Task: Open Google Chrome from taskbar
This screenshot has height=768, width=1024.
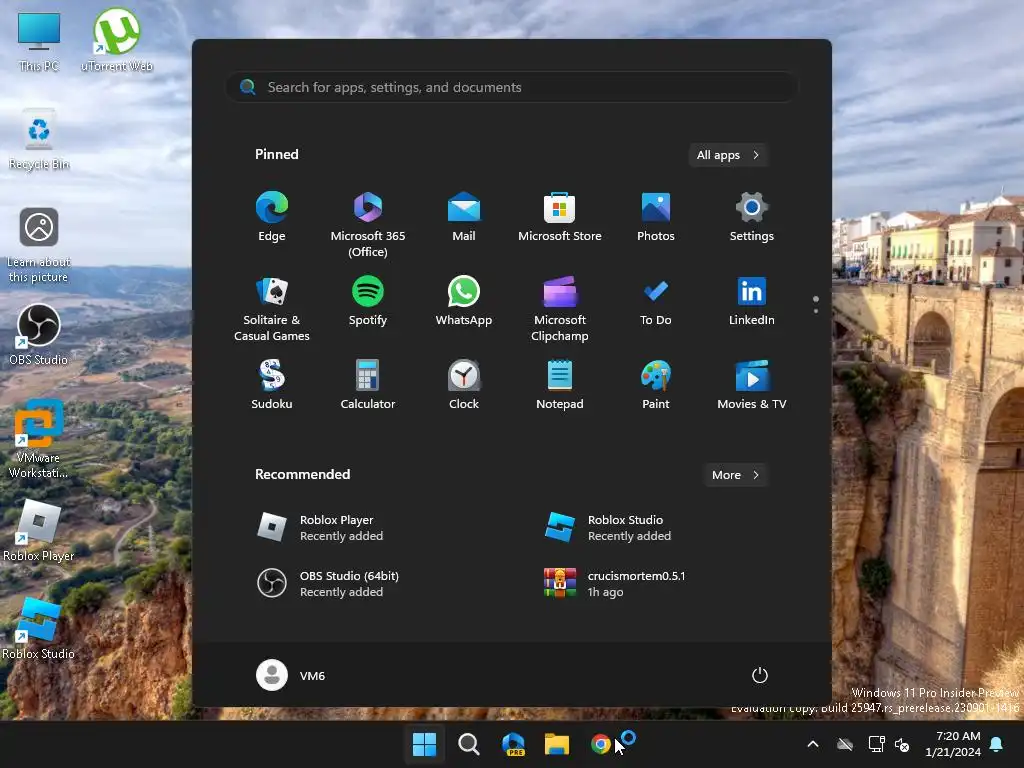Action: [x=601, y=743]
